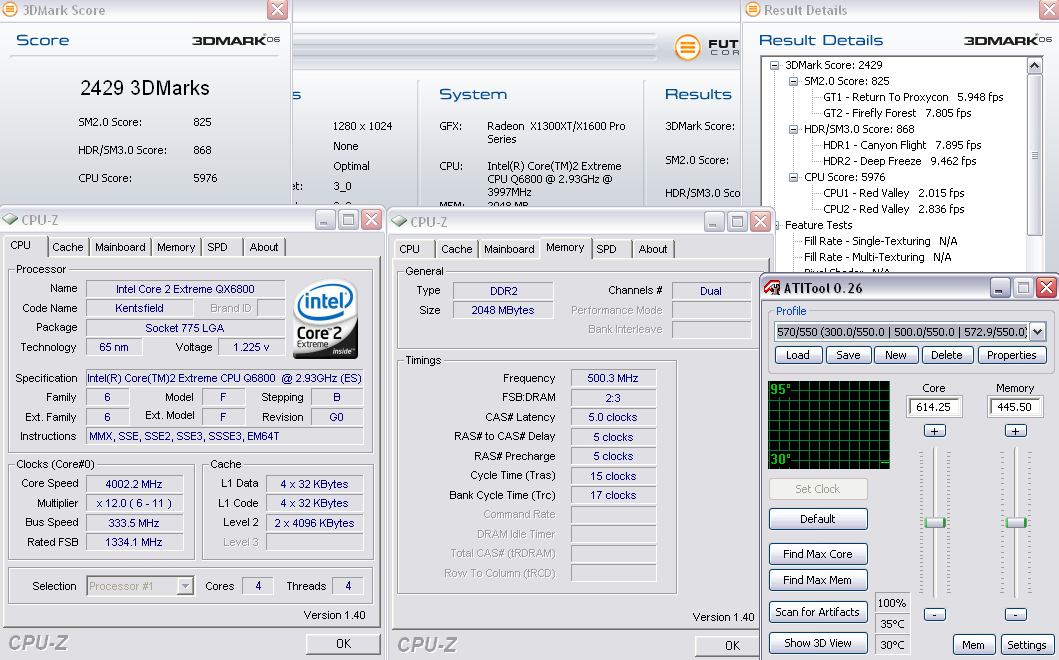
Task: Decrease Memory clock with minus button
Action: [1016, 615]
